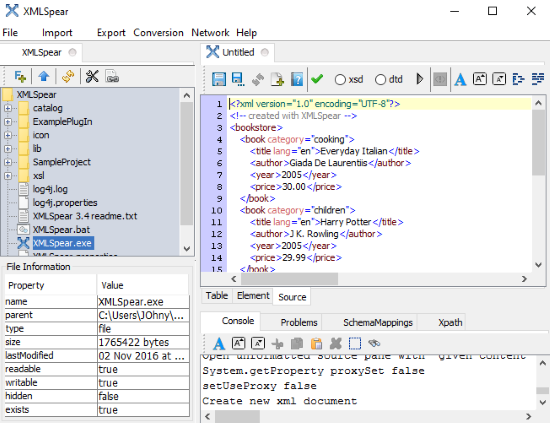The height and width of the screenshot is (423, 550).
Task: Expand the xsl folder
Action: pos(8,176)
